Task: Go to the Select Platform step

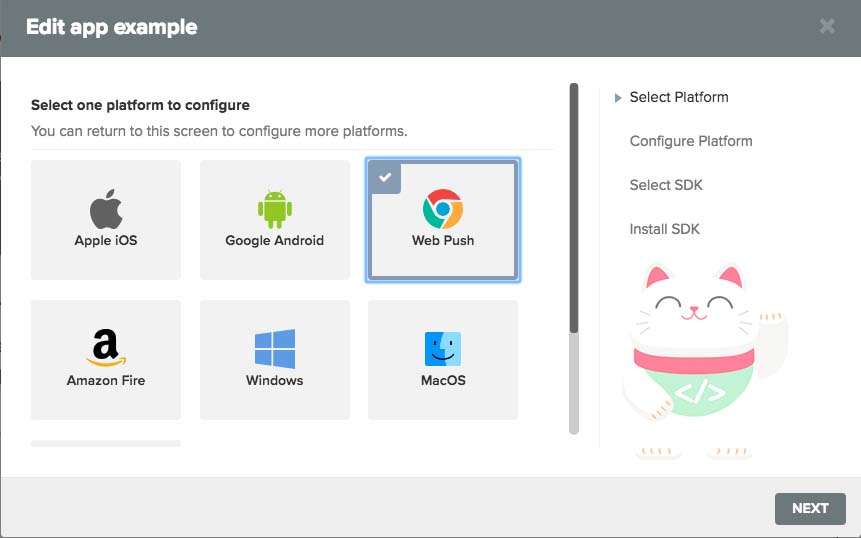Action: (x=679, y=97)
